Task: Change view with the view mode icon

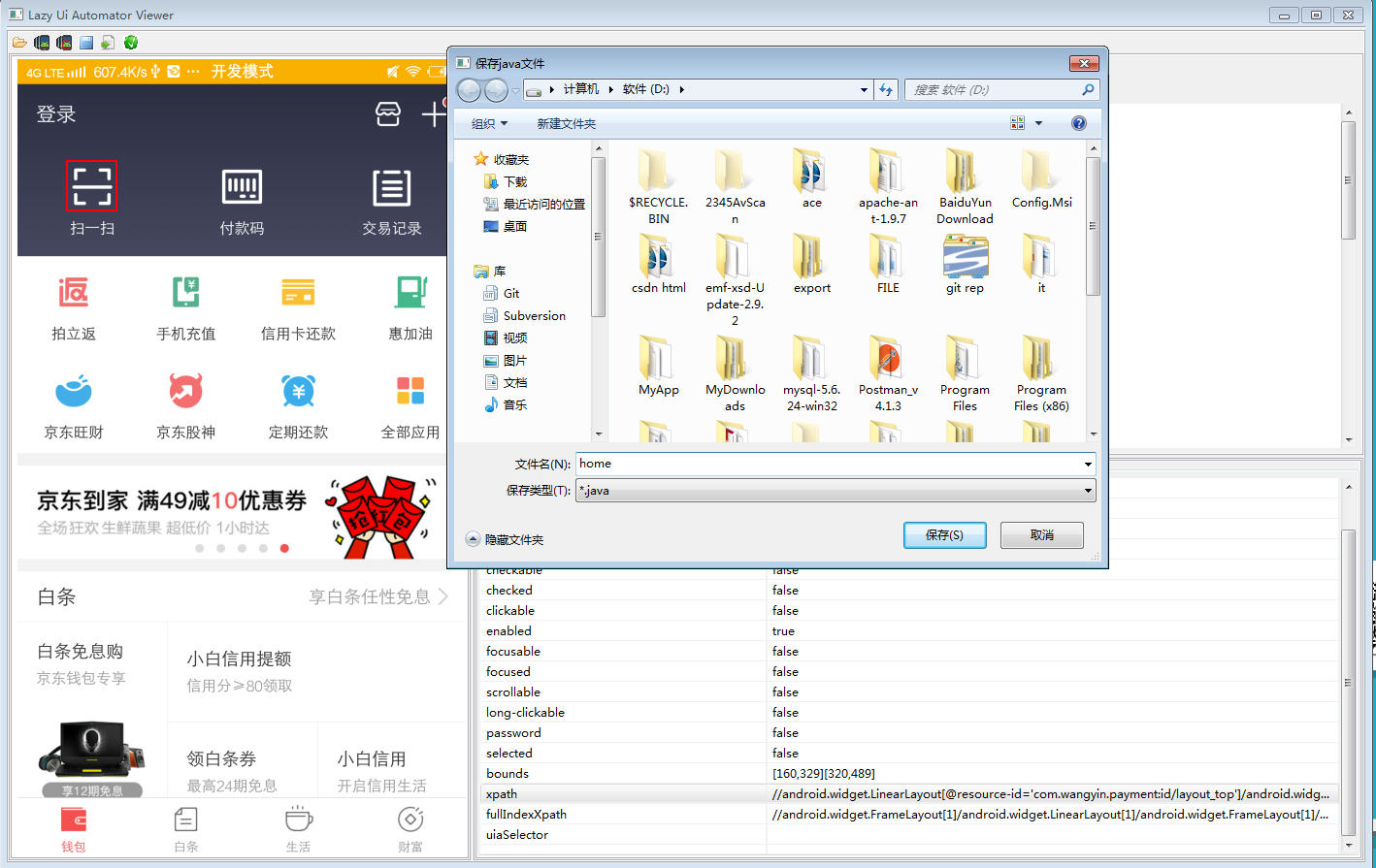Action: (1018, 123)
